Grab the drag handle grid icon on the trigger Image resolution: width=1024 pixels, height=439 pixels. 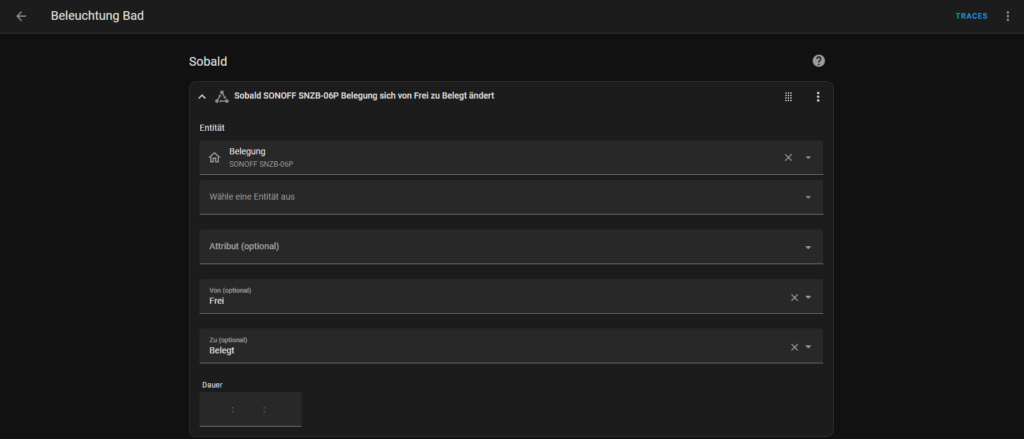tap(788, 97)
